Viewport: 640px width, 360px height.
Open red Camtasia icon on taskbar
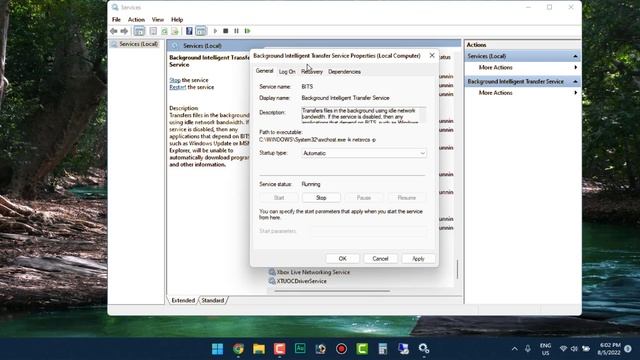click(280, 349)
